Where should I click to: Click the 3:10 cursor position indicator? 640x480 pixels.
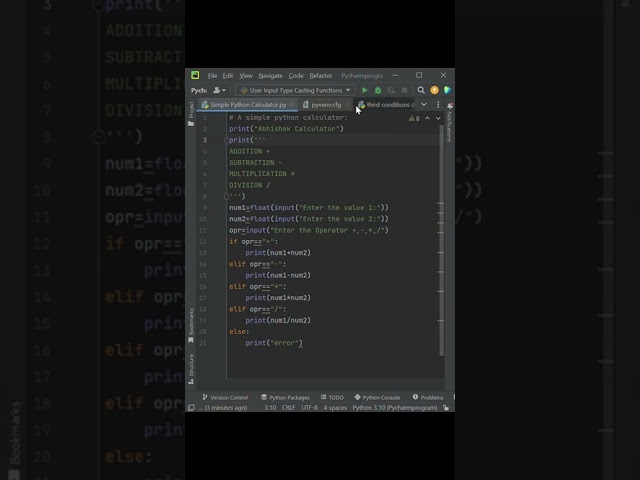(270, 407)
